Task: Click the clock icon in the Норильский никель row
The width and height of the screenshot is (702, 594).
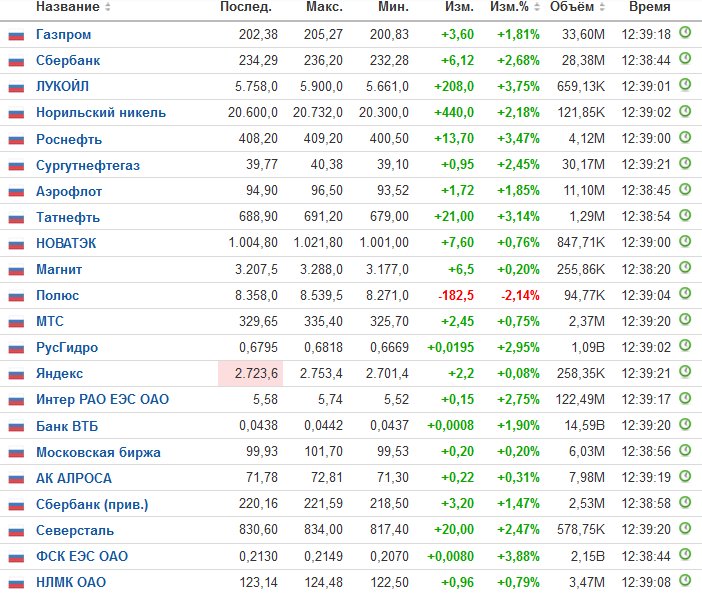Action: pos(685,111)
